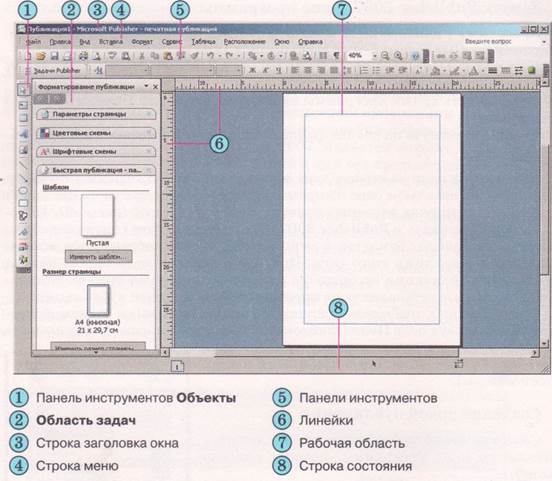
Task: Expand Цветовые схемы section
Action: [96, 133]
